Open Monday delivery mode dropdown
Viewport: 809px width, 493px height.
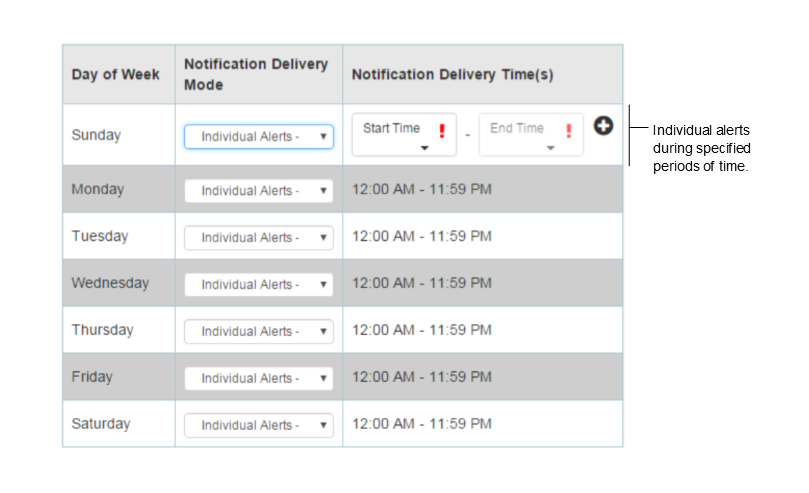[x=258, y=191]
